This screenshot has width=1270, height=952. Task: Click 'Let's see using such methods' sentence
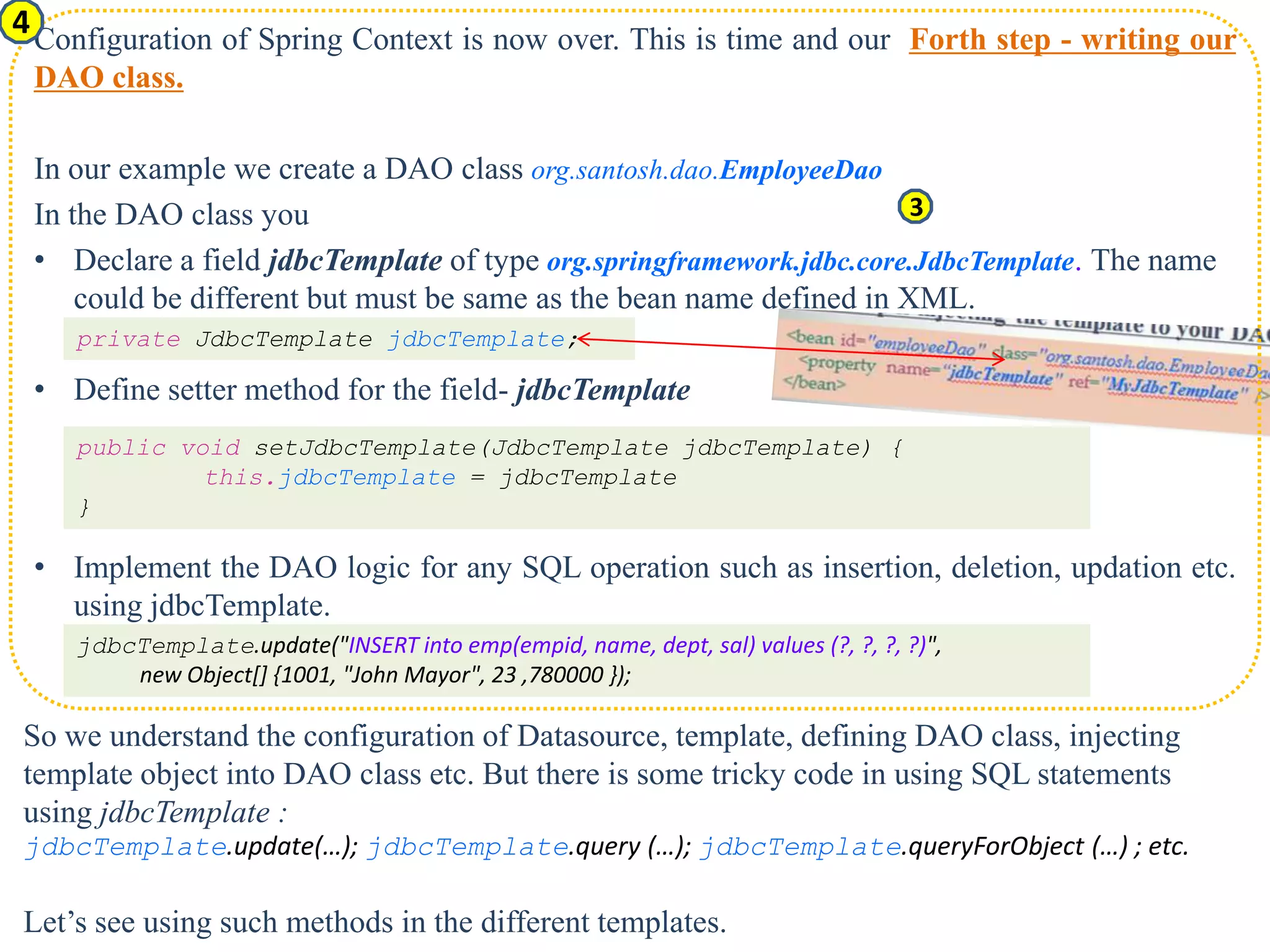(x=375, y=922)
